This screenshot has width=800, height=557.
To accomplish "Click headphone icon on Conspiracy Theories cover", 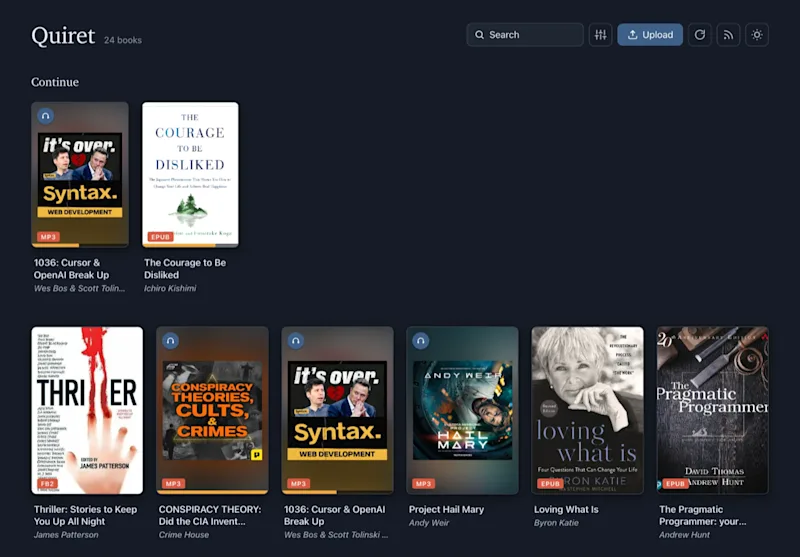I will [x=170, y=340].
